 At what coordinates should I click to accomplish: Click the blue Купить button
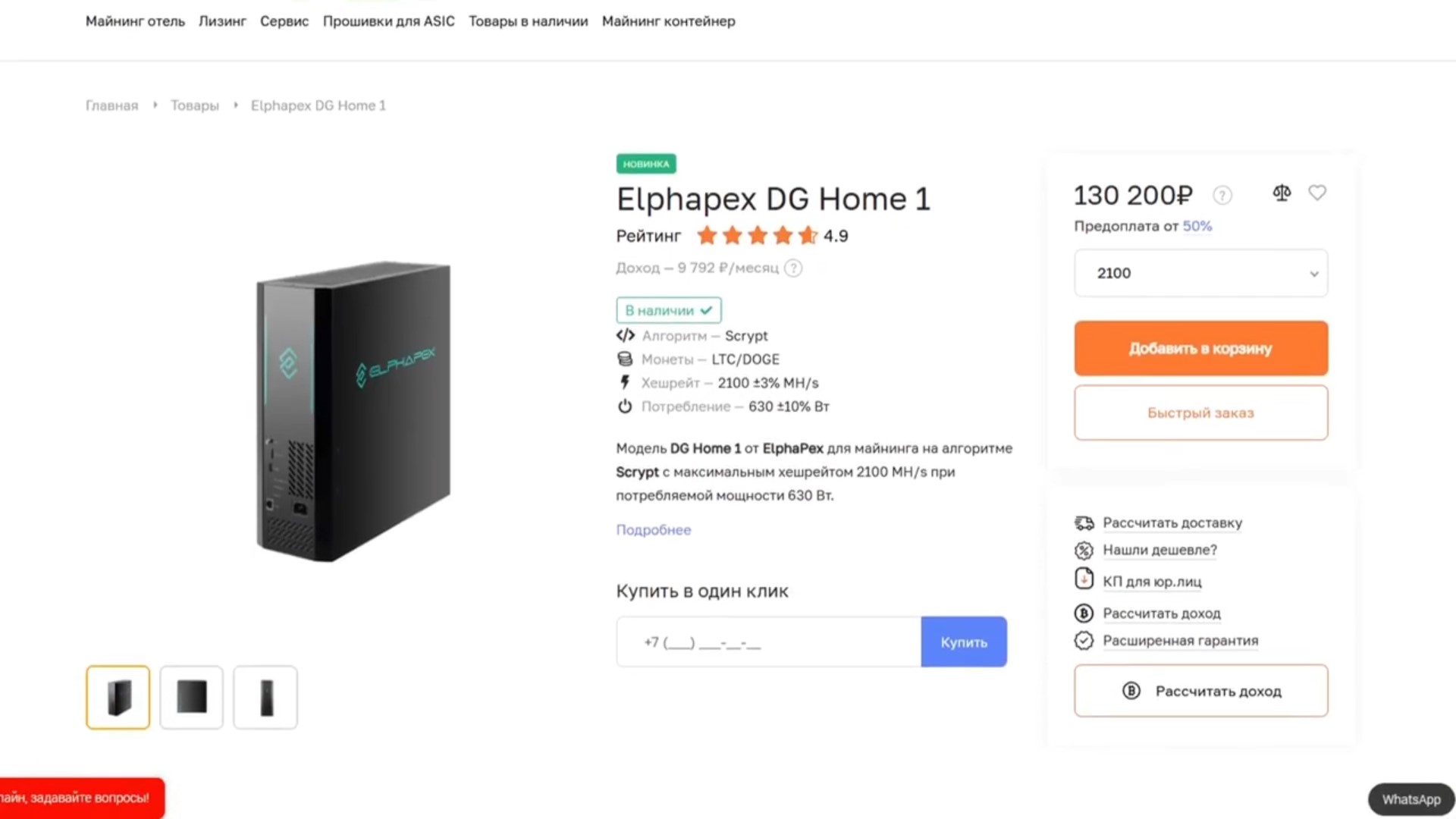pyautogui.click(x=964, y=642)
